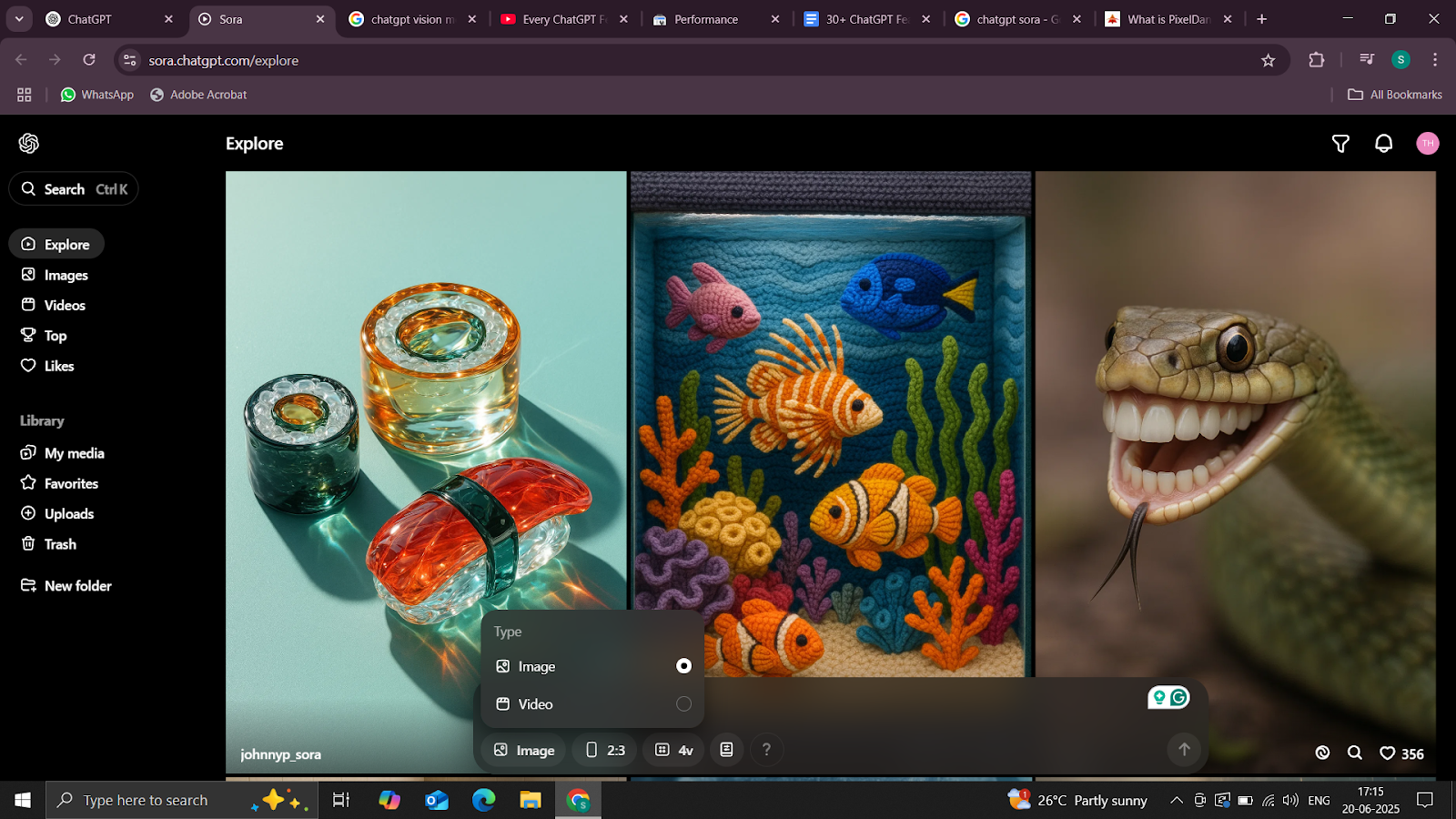
Task: Click the remix icon on snake image
Action: pos(1322,753)
